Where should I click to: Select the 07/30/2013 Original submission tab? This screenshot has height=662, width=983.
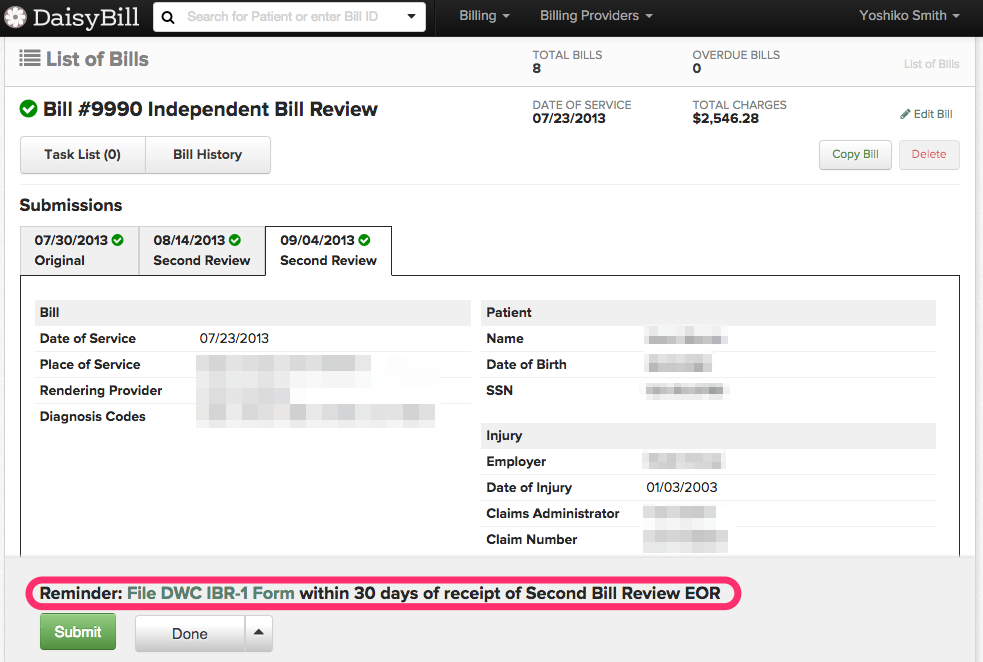coord(80,251)
